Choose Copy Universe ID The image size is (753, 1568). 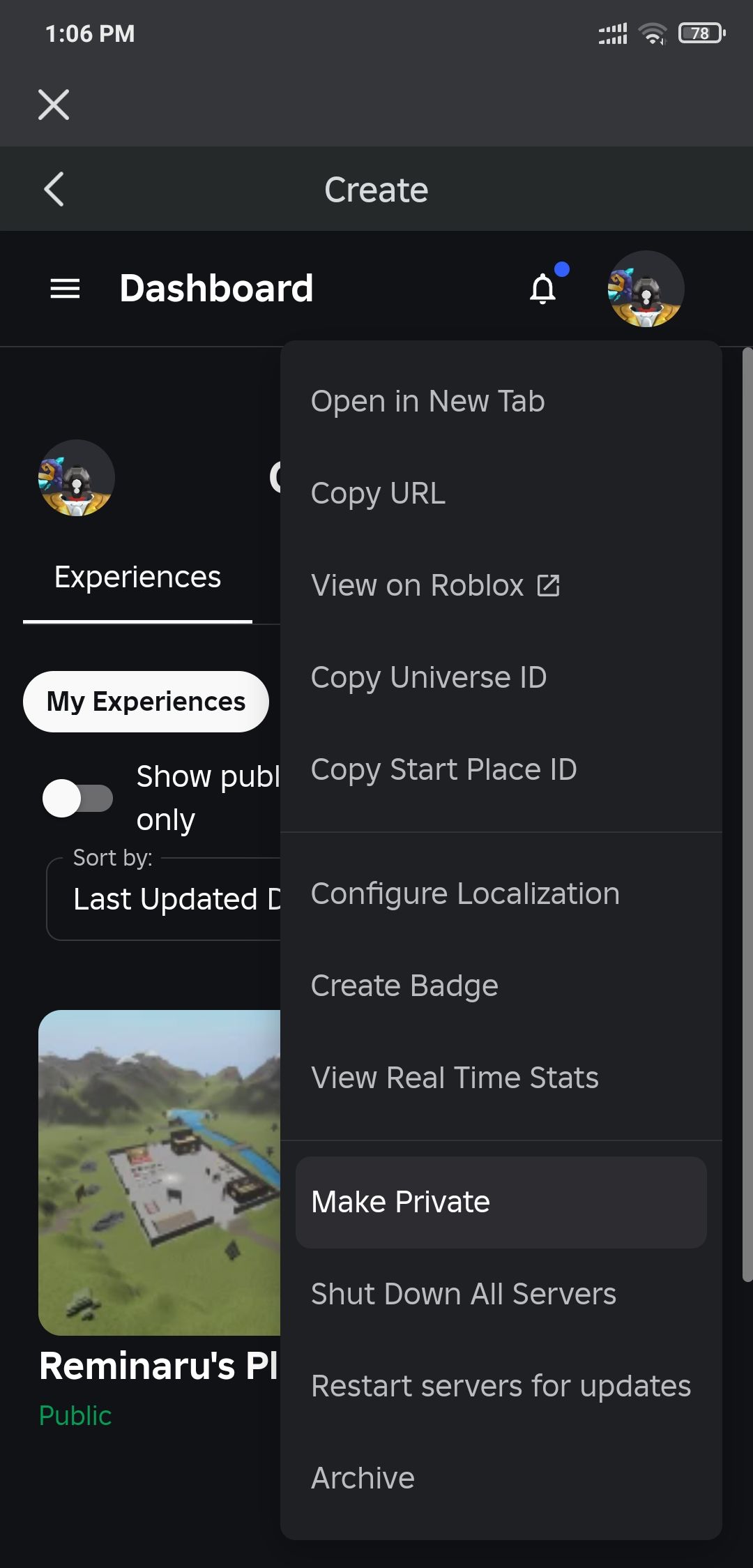tap(501, 677)
